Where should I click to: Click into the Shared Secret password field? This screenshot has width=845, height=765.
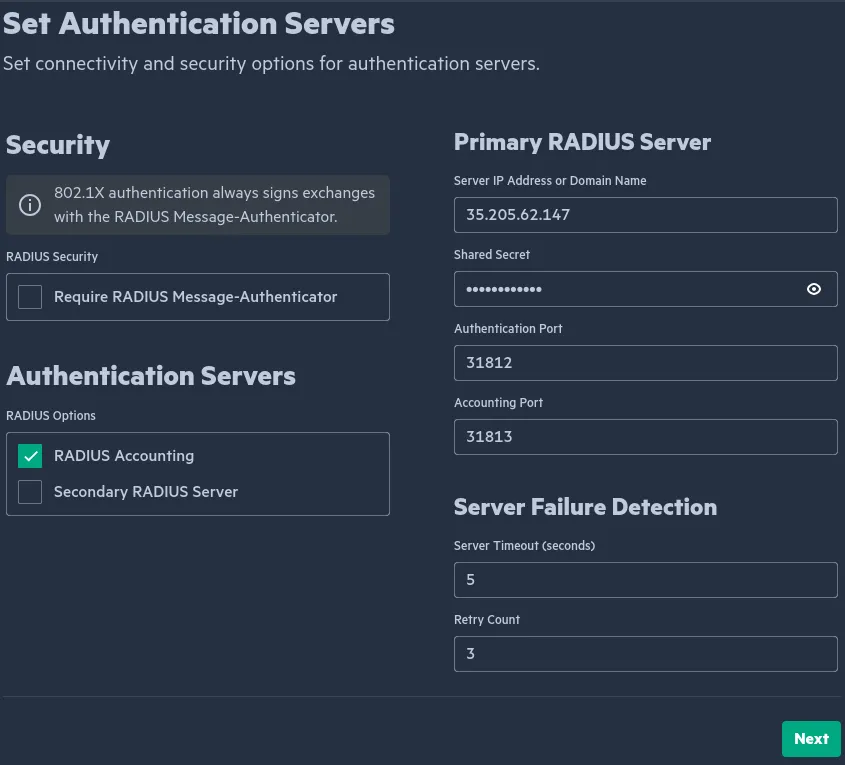[x=625, y=289]
